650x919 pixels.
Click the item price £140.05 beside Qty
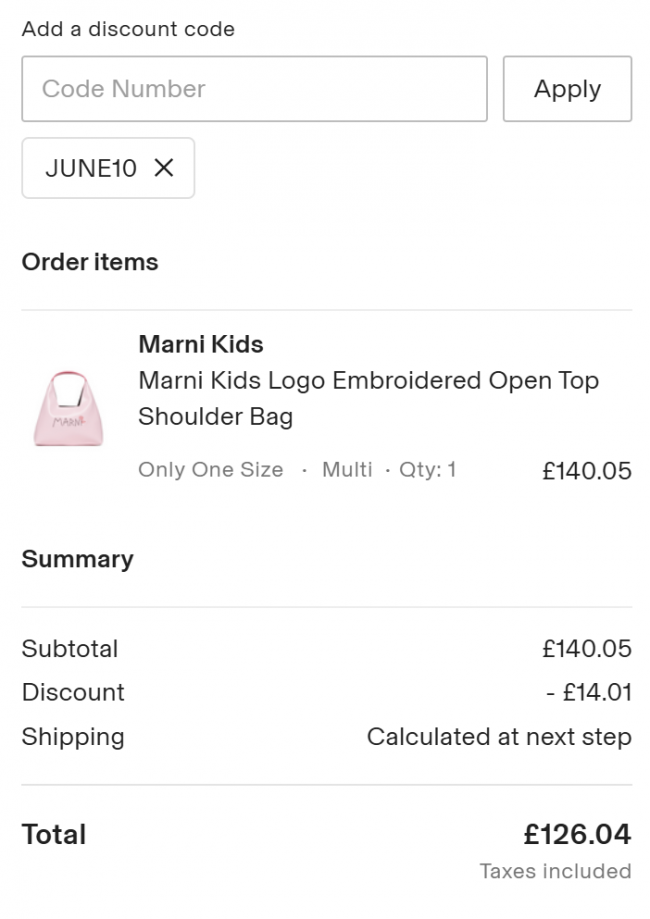[587, 471]
